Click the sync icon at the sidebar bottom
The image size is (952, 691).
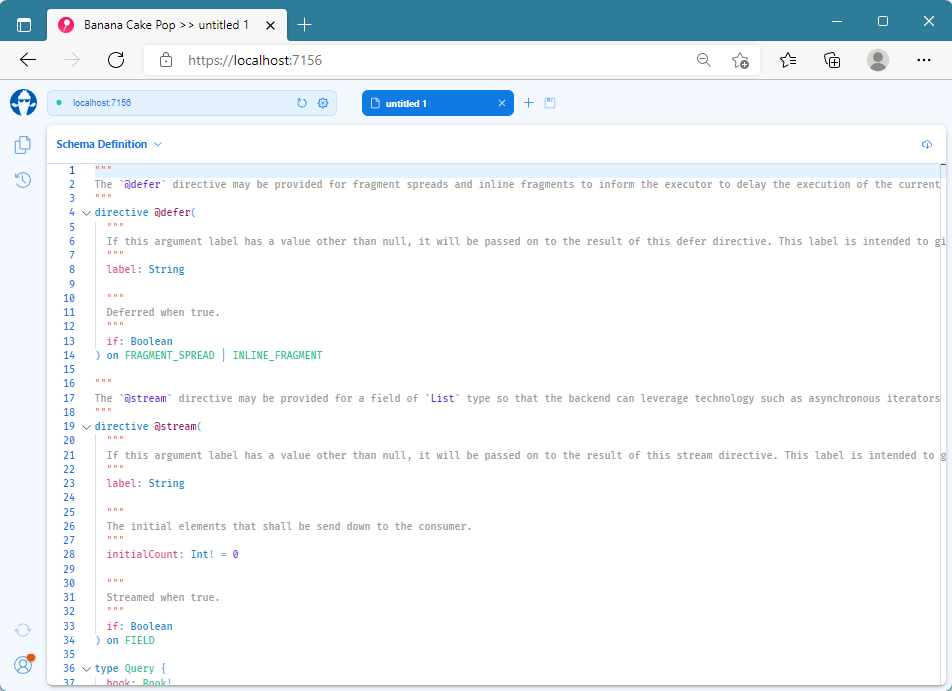[22, 630]
